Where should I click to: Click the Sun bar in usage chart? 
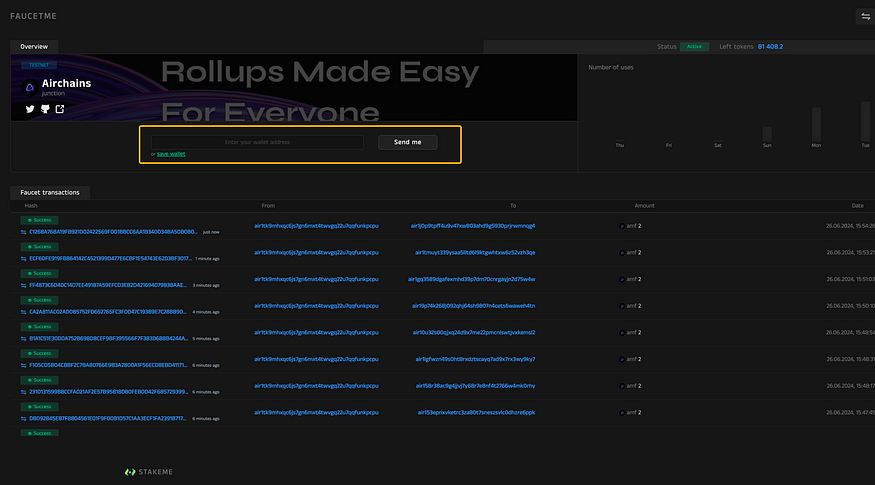(x=767, y=133)
